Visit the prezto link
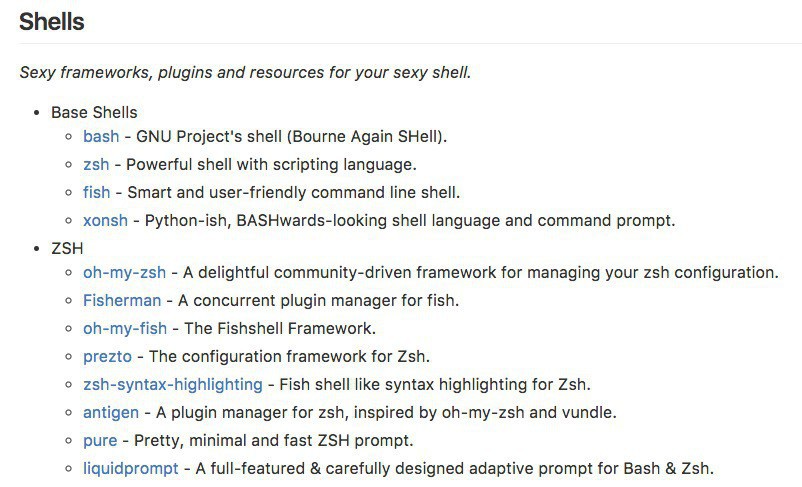Screen dimensions: 802x487 (109, 356)
